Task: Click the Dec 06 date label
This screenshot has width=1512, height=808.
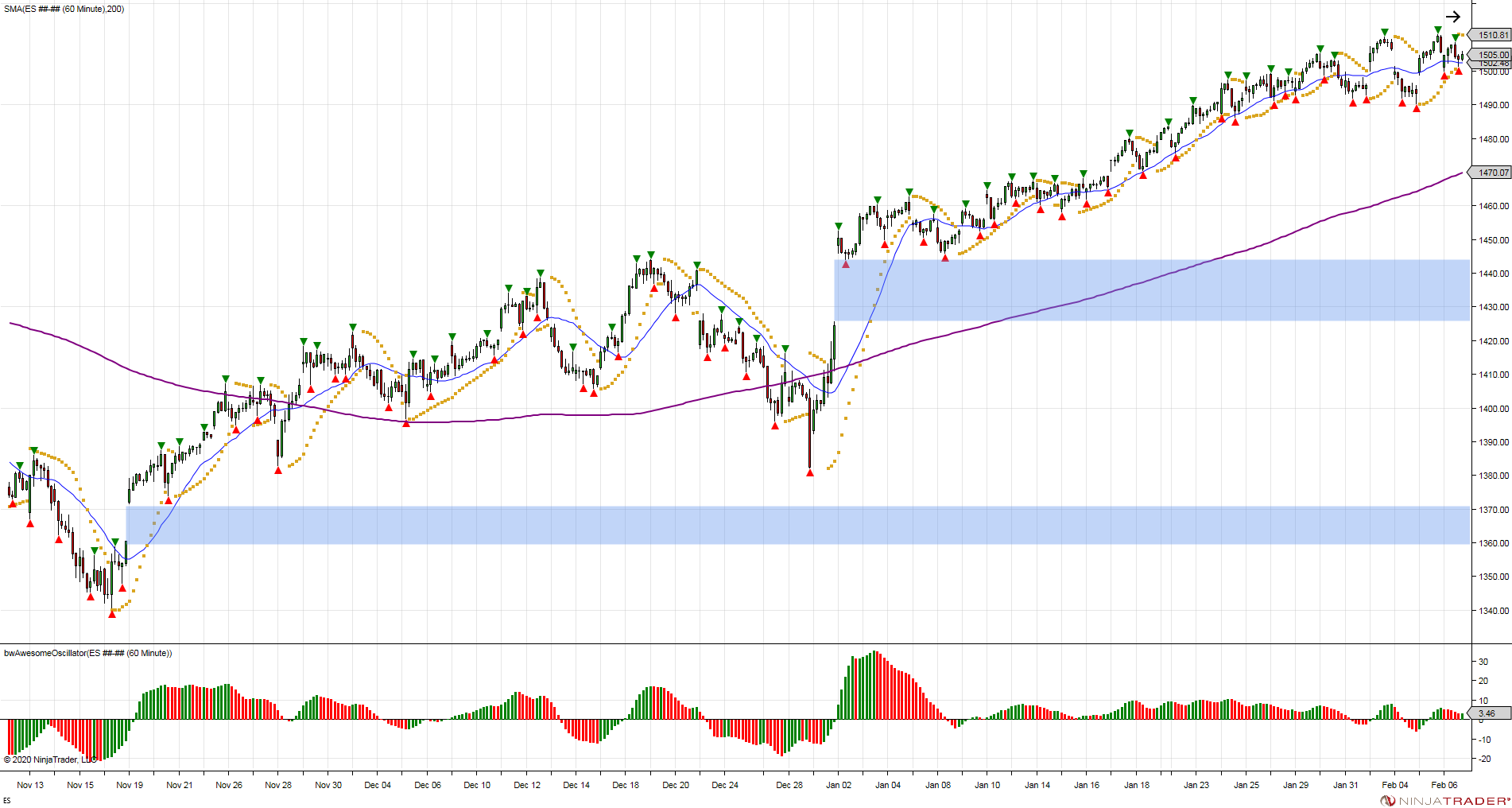Action: coord(428,785)
